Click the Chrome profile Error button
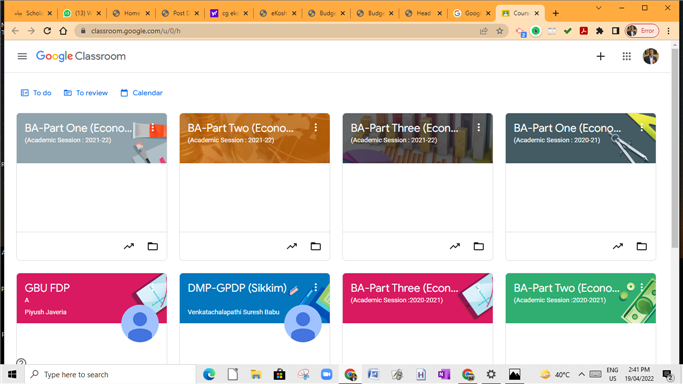Viewport: 683px width, 384px height. pyautogui.click(x=642, y=31)
